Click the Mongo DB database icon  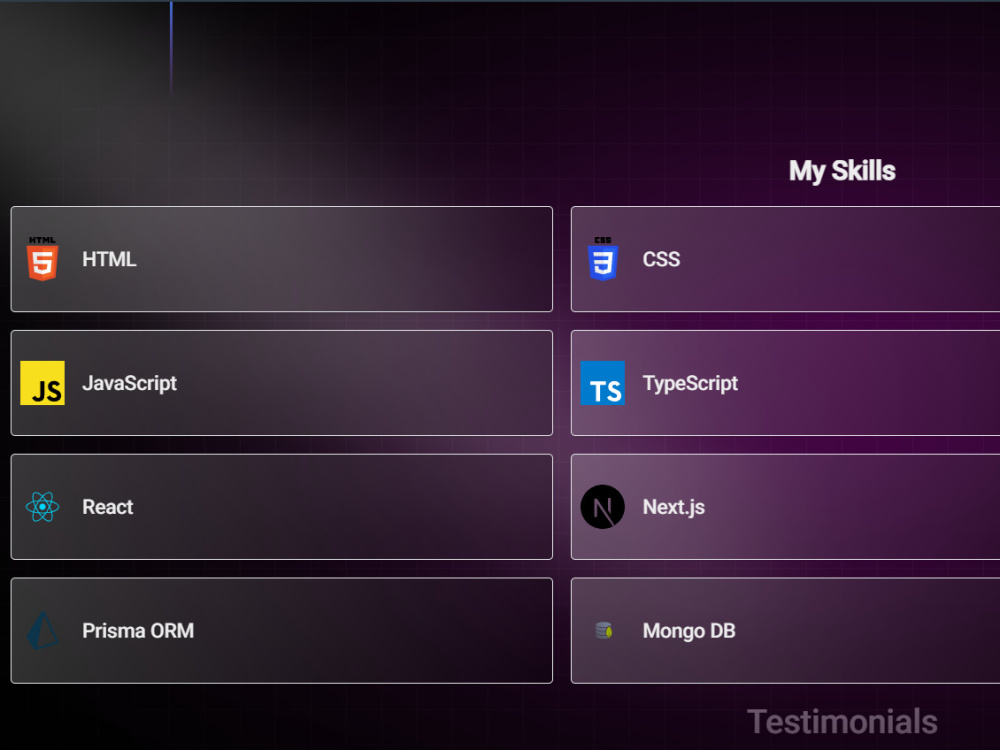coord(603,631)
